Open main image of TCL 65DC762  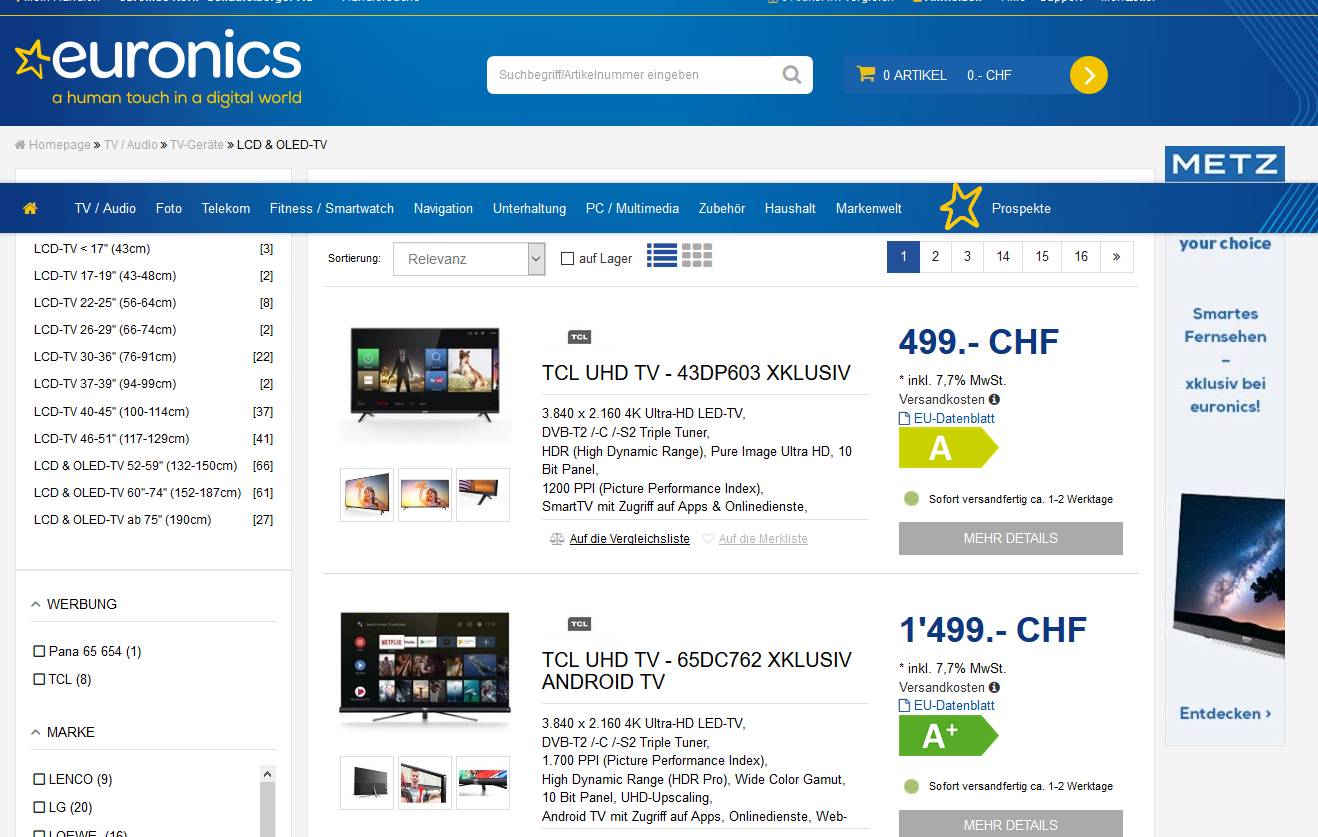click(425, 671)
